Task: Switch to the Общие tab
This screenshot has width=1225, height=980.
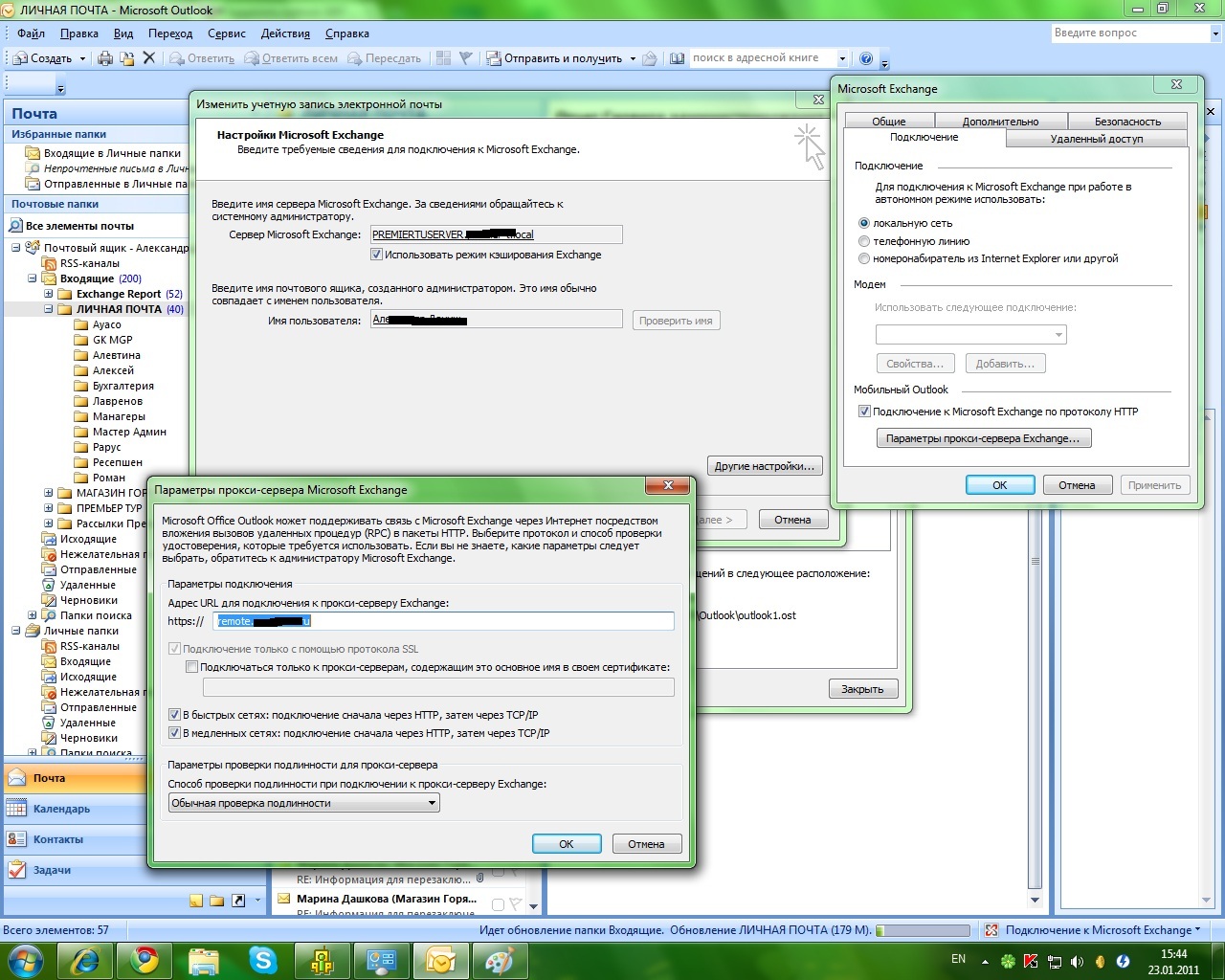Action: (889, 122)
